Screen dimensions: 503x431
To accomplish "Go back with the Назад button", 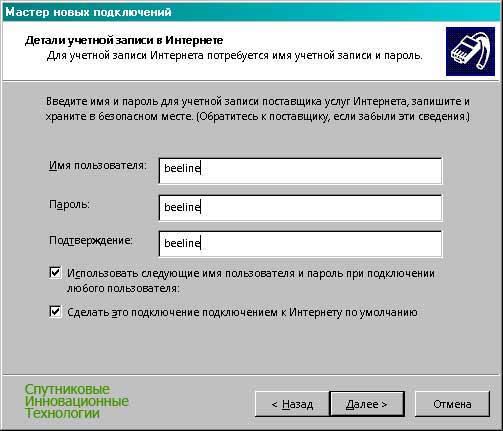I will click(x=292, y=404).
